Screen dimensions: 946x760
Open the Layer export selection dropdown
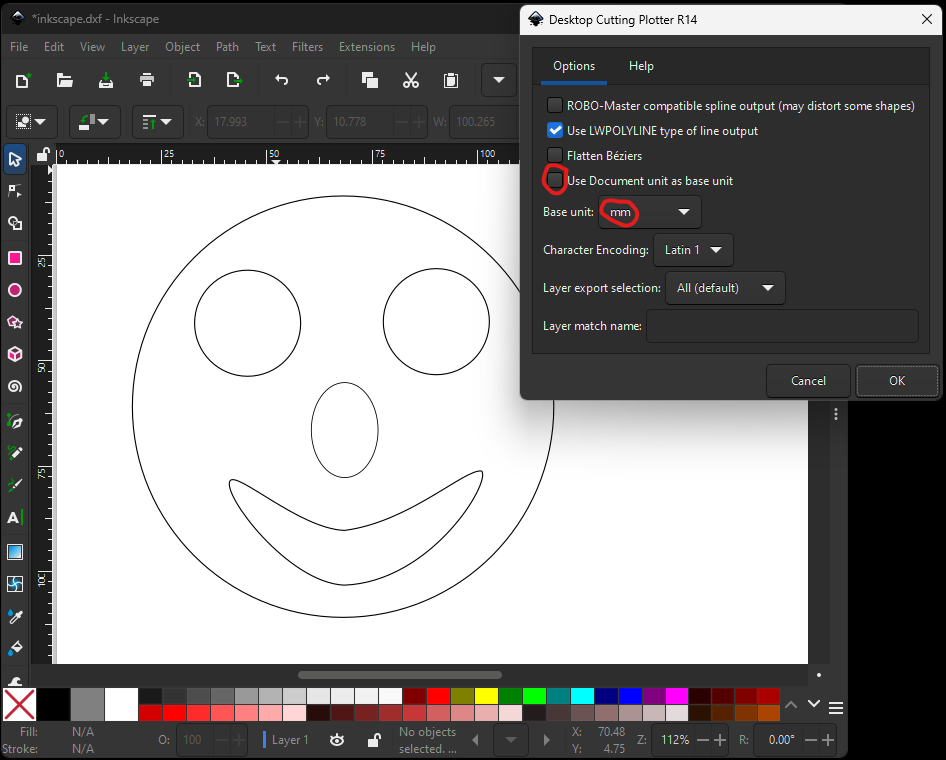725,287
